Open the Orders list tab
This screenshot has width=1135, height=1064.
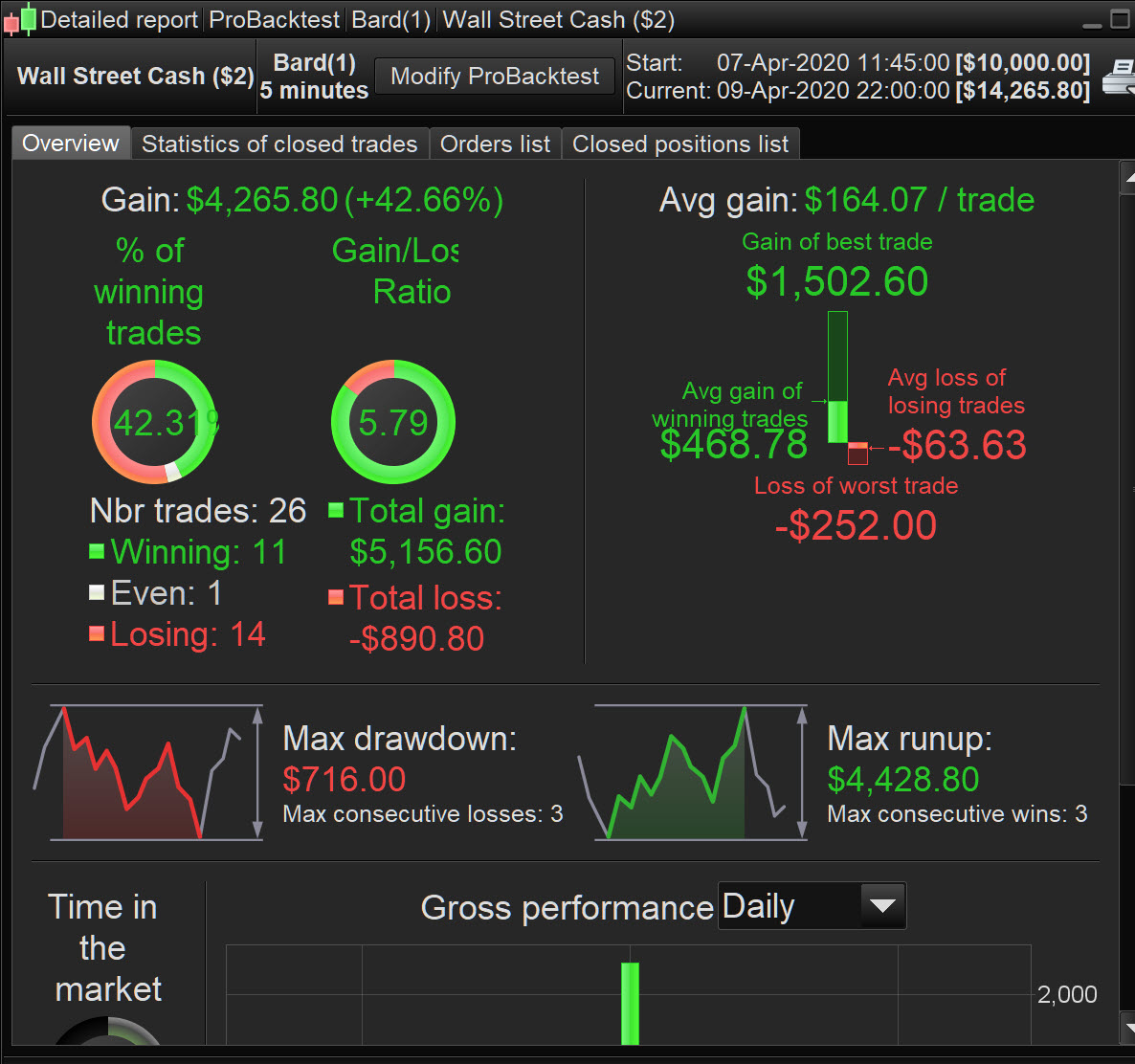point(495,144)
